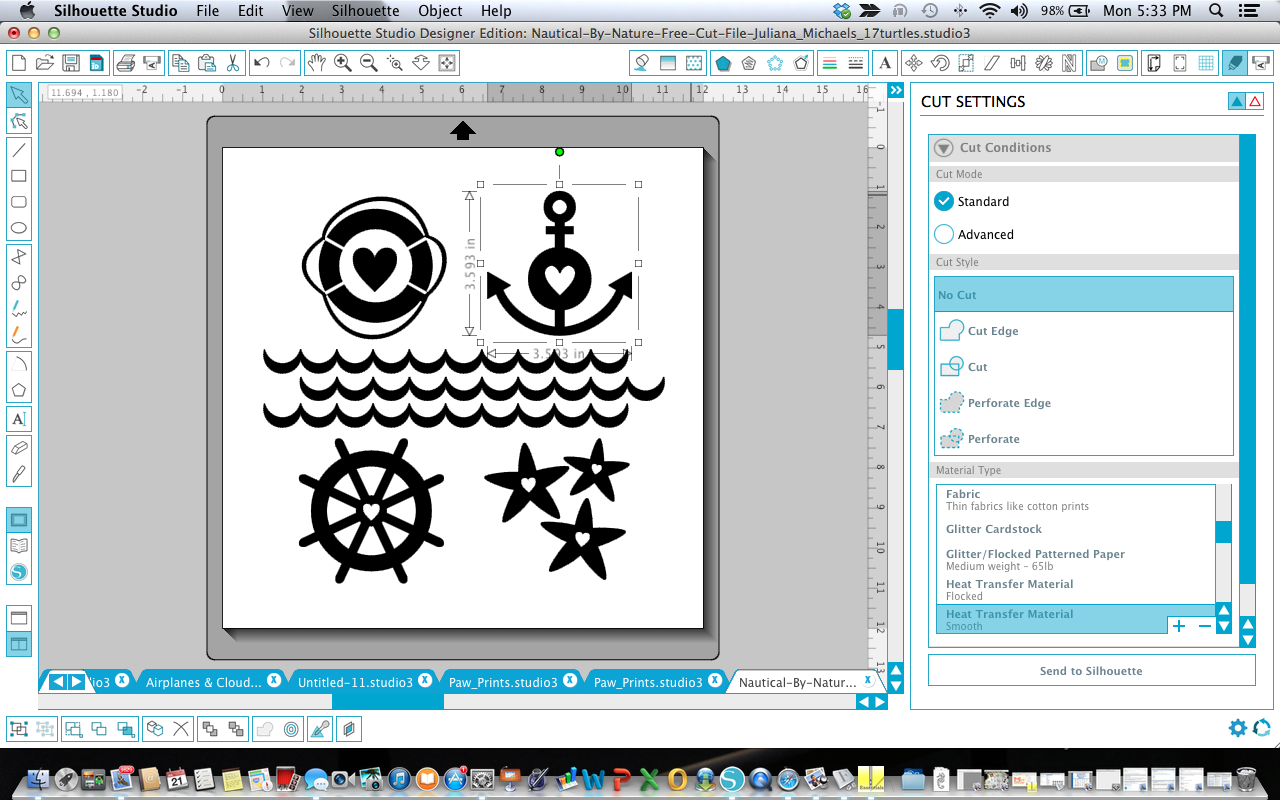Viewport: 1280px width, 800px height.
Task: Open the Move panel icon
Action: click(x=913, y=63)
